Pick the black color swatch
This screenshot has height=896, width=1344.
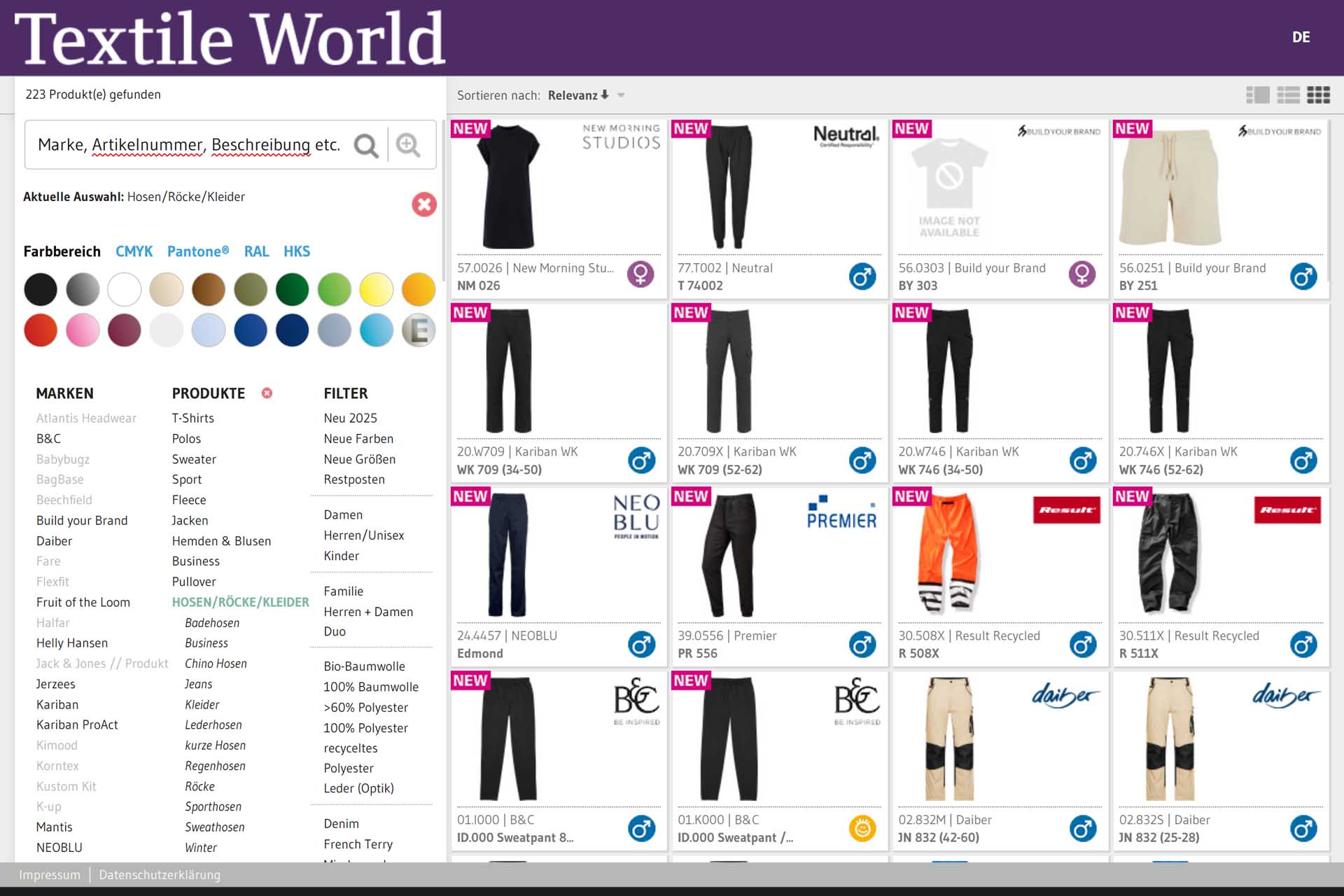[x=41, y=290]
